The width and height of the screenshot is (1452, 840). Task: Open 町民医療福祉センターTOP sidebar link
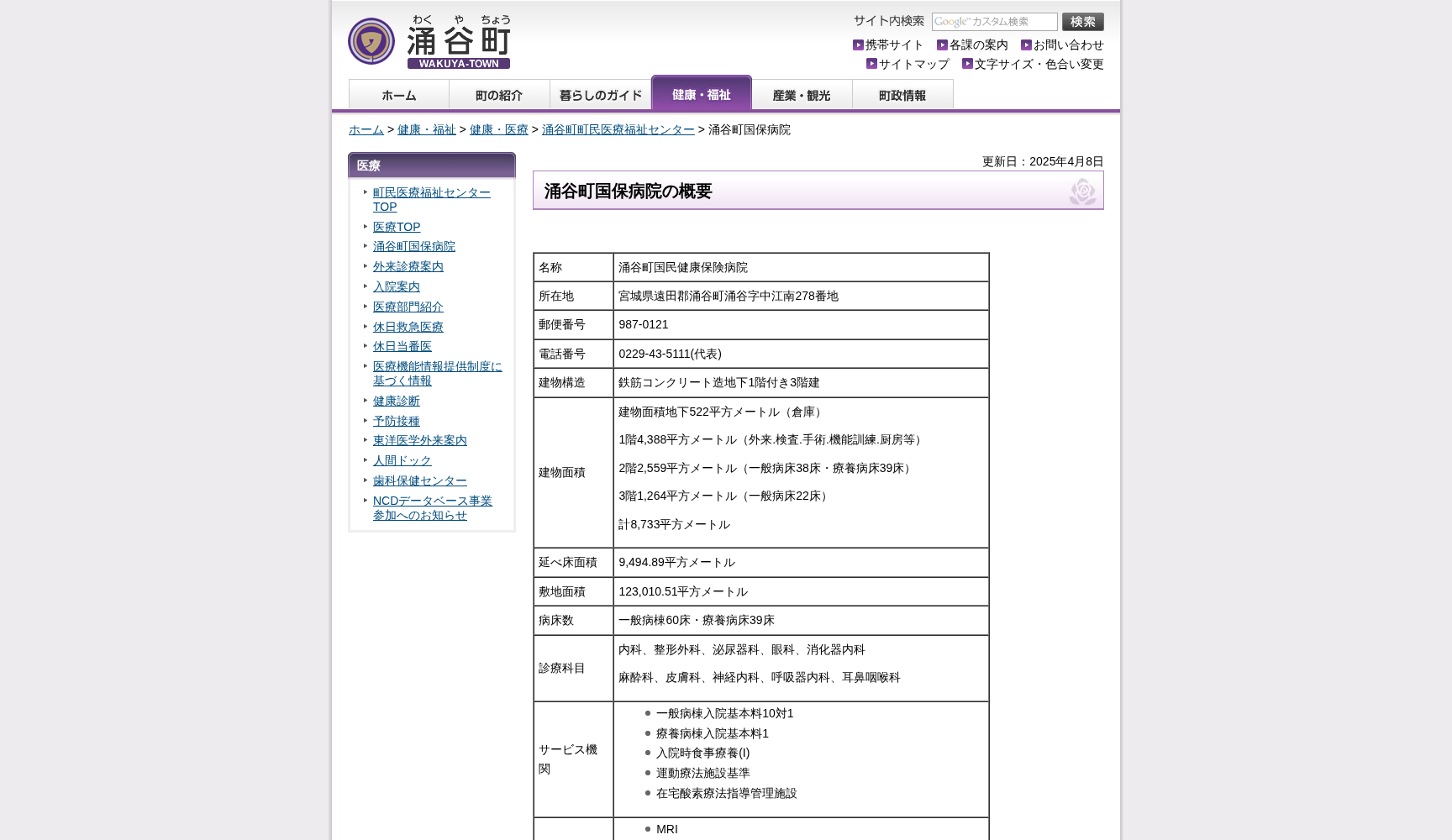pos(432,200)
